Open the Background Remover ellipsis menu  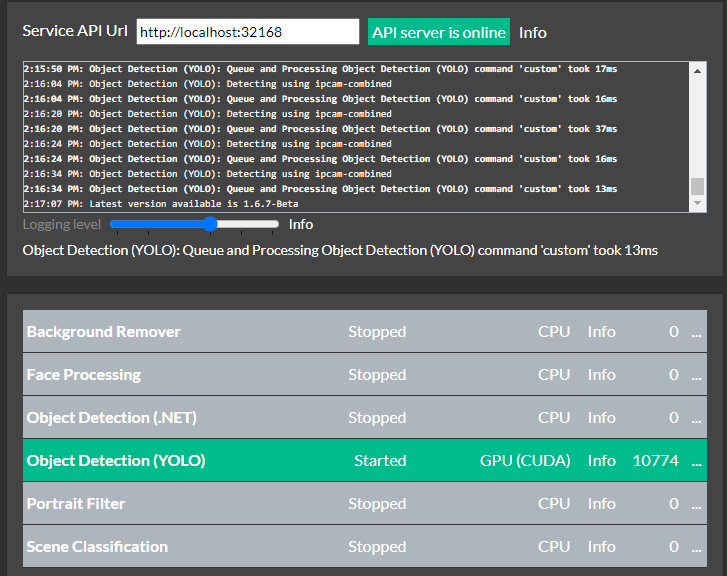tap(696, 333)
